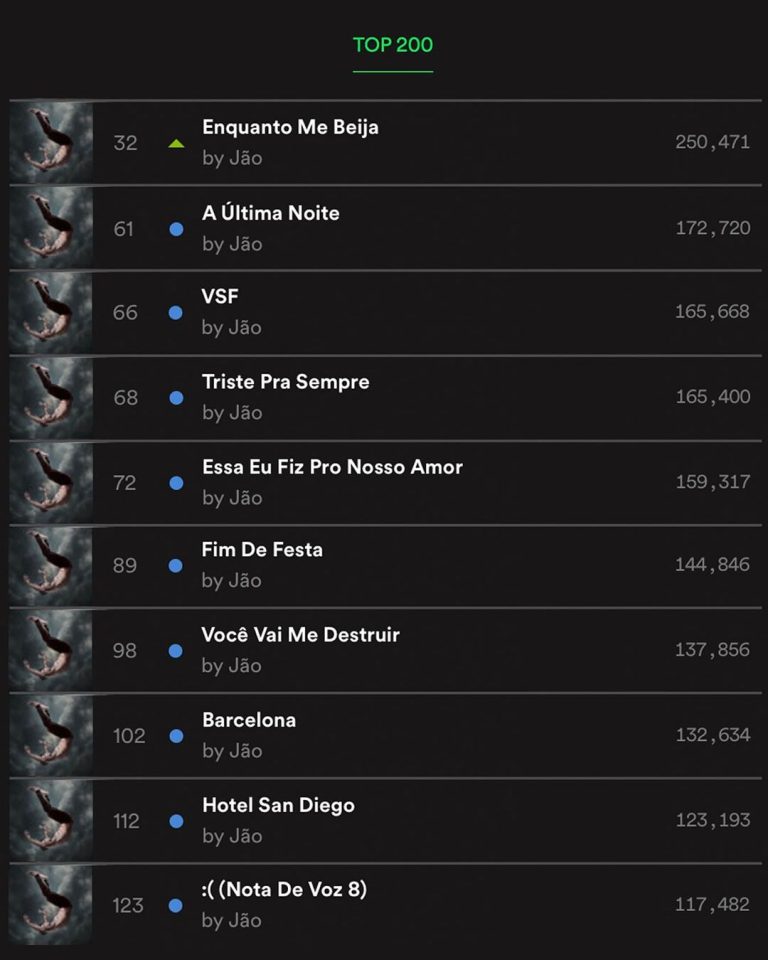Open the track Hotel San Diego
Image resolution: width=768 pixels, height=960 pixels.
279,805
